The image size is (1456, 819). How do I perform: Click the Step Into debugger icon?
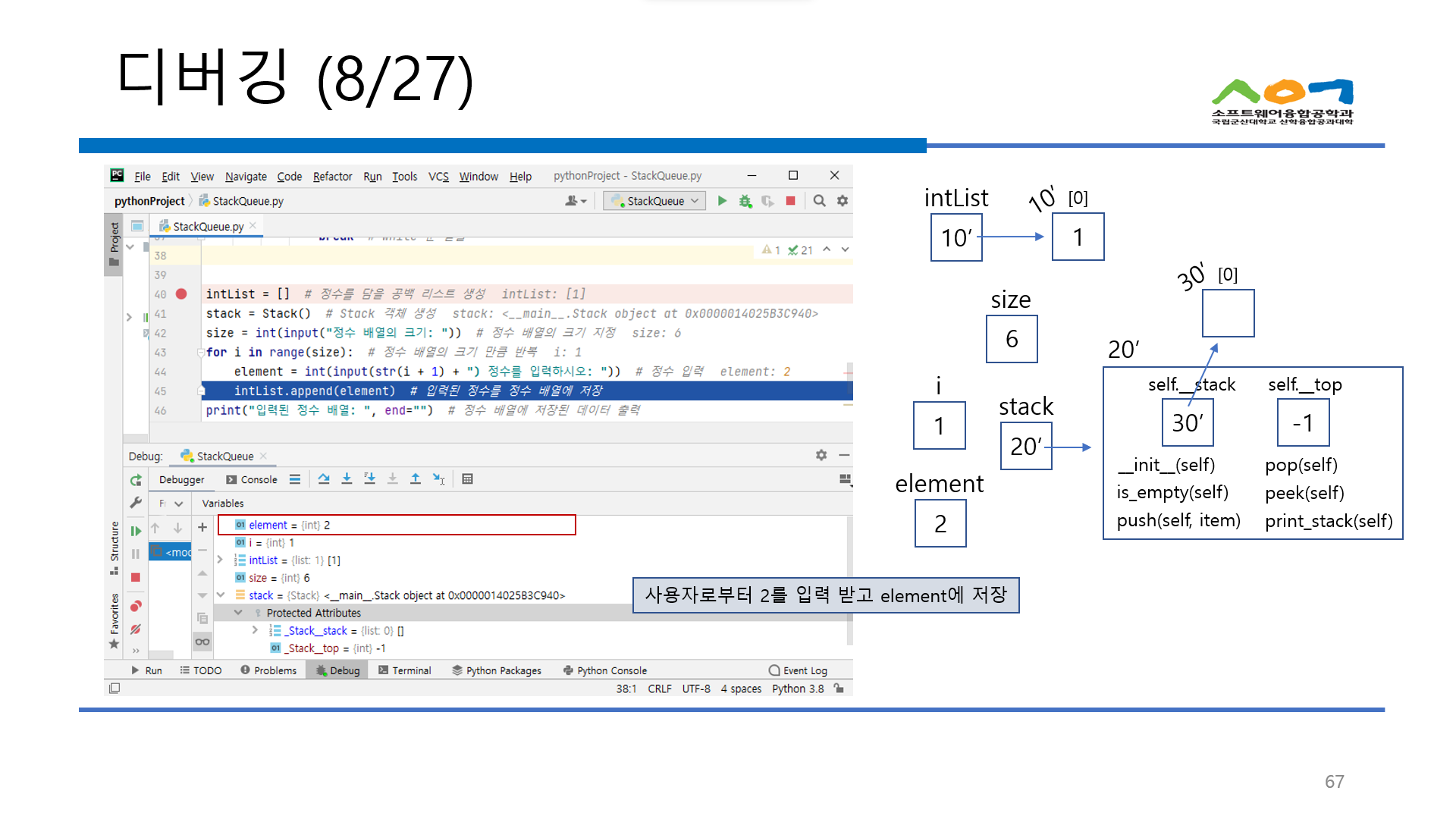(347, 479)
